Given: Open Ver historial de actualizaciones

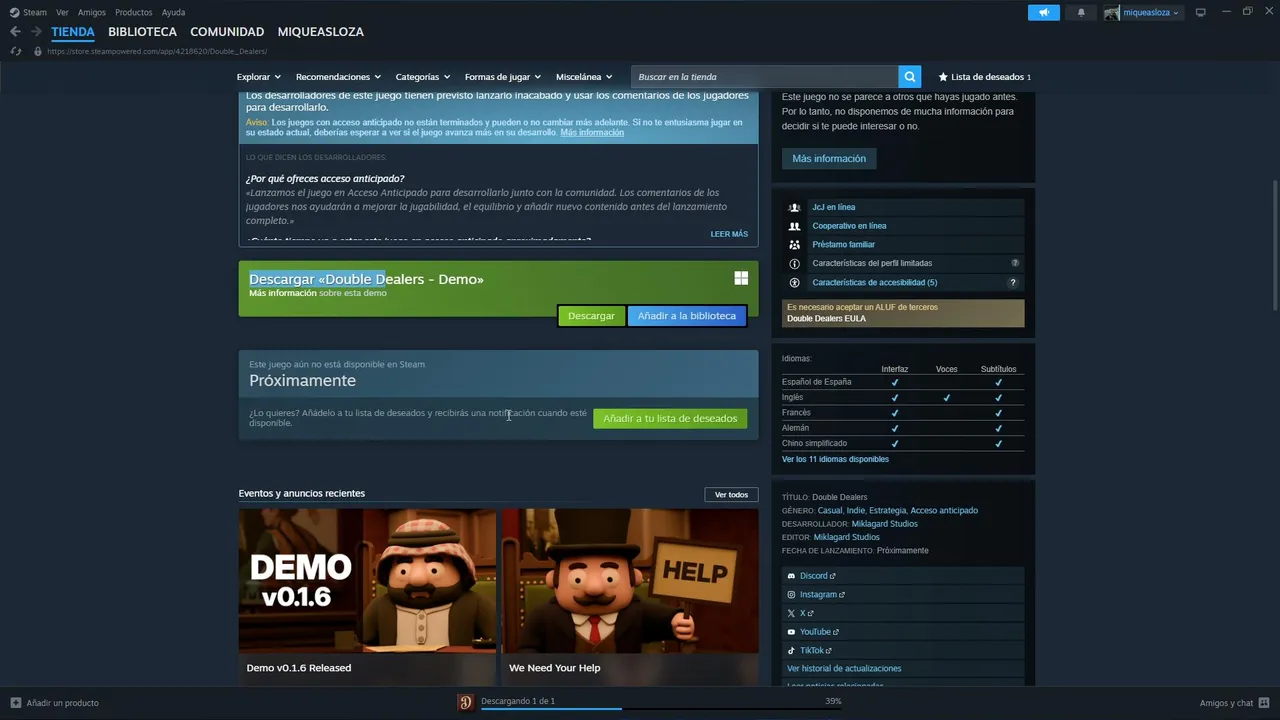Looking at the screenshot, I should tap(844, 669).
